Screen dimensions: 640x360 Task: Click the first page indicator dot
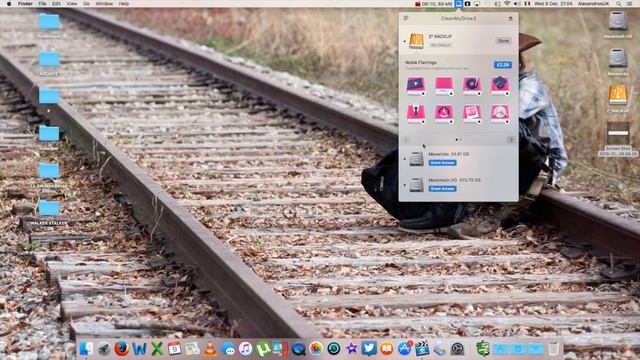pos(456,140)
